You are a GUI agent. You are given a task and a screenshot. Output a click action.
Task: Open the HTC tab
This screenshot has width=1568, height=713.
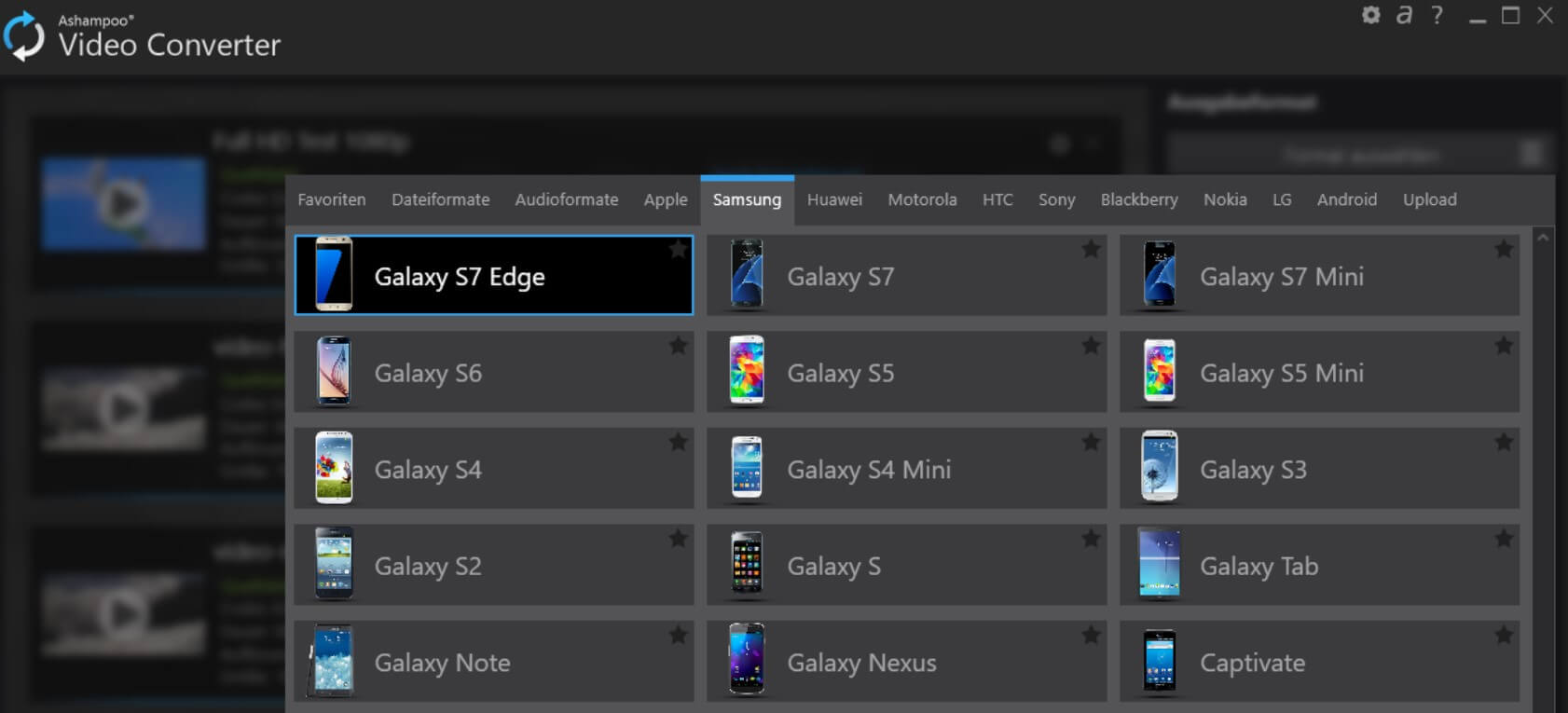point(997,199)
